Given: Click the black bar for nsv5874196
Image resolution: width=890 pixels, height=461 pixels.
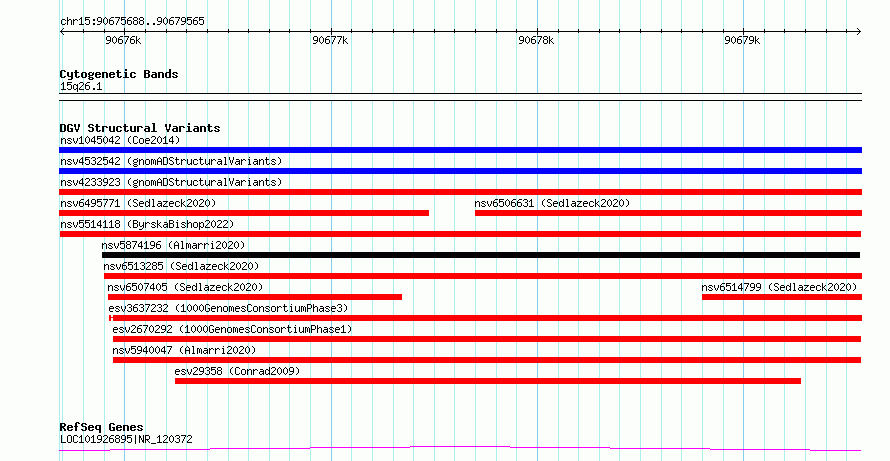Looking at the screenshot, I should coord(481,255).
